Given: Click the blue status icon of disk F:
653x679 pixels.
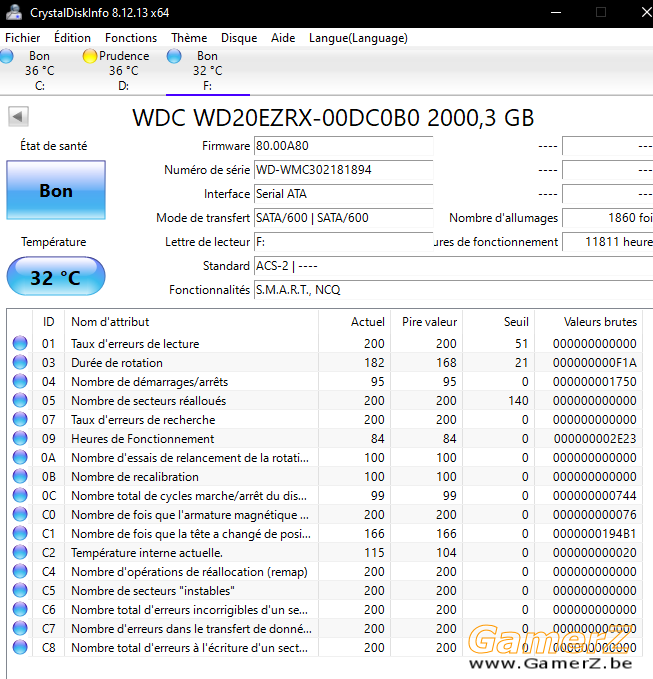Looking at the screenshot, I should pos(174,56).
